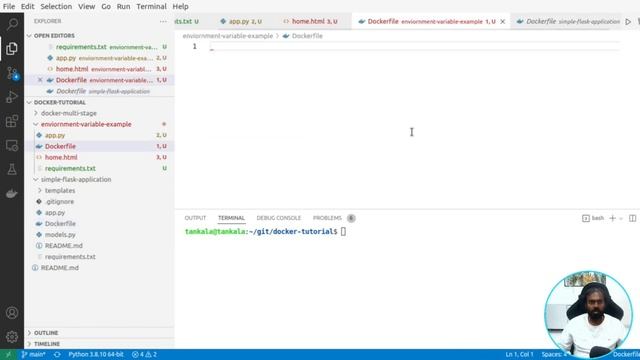Select TERMINAL panel tab
This screenshot has width=640, height=360.
pos(231,218)
